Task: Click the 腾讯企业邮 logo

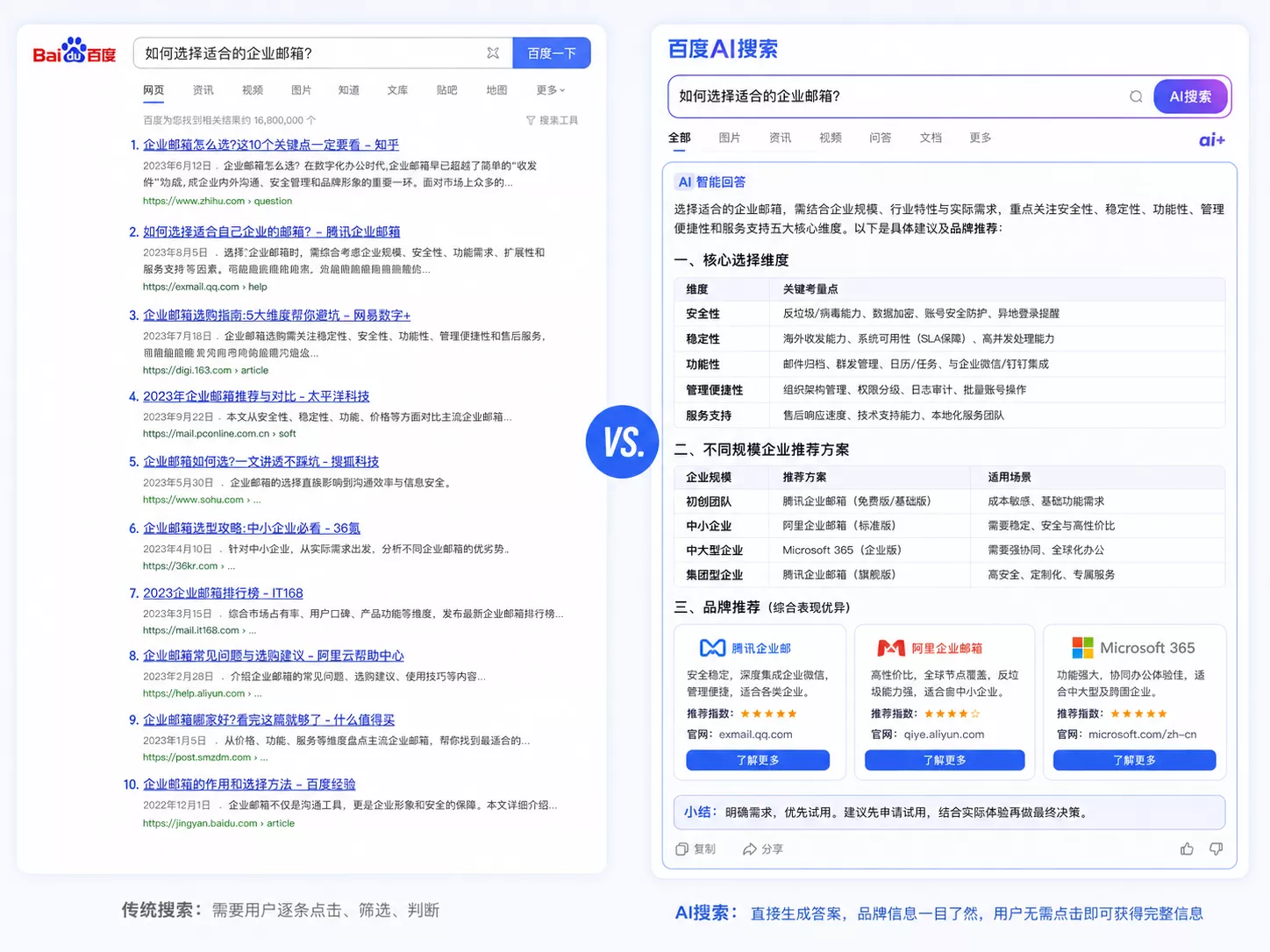Action: (746, 648)
